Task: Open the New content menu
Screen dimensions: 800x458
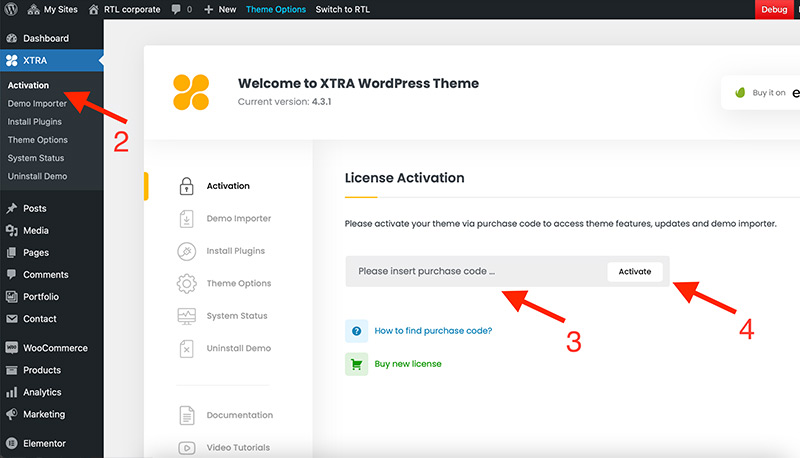Action: coord(220,9)
